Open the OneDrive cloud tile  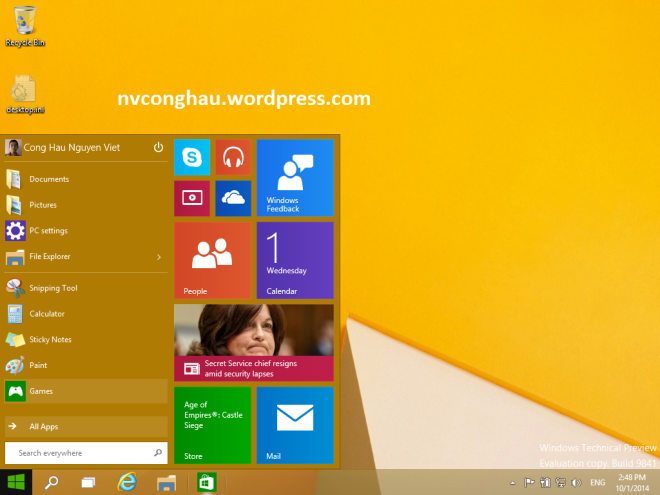[x=233, y=198]
